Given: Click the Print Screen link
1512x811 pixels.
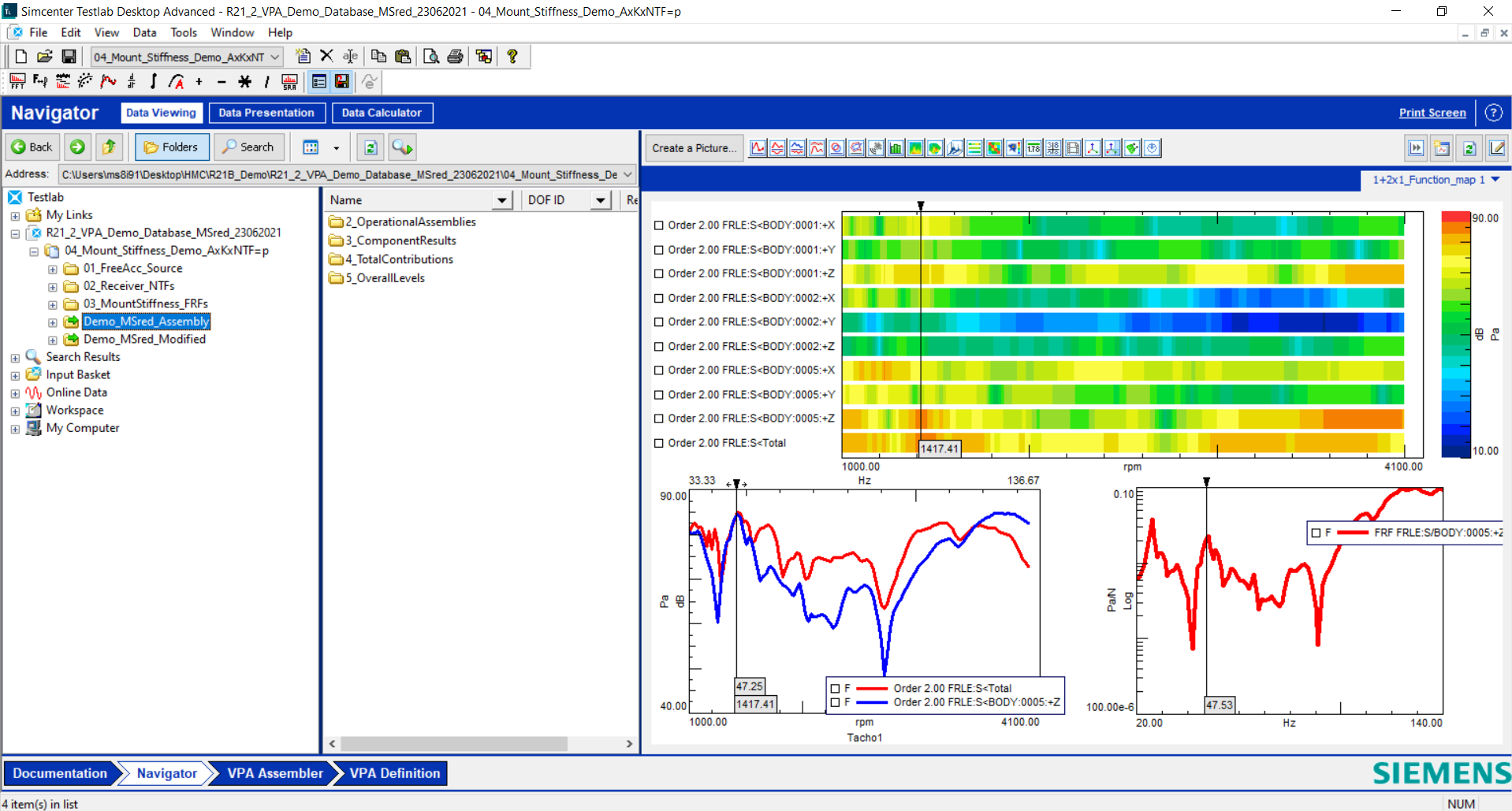Looking at the screenshot, I should tap(1432, 112).
